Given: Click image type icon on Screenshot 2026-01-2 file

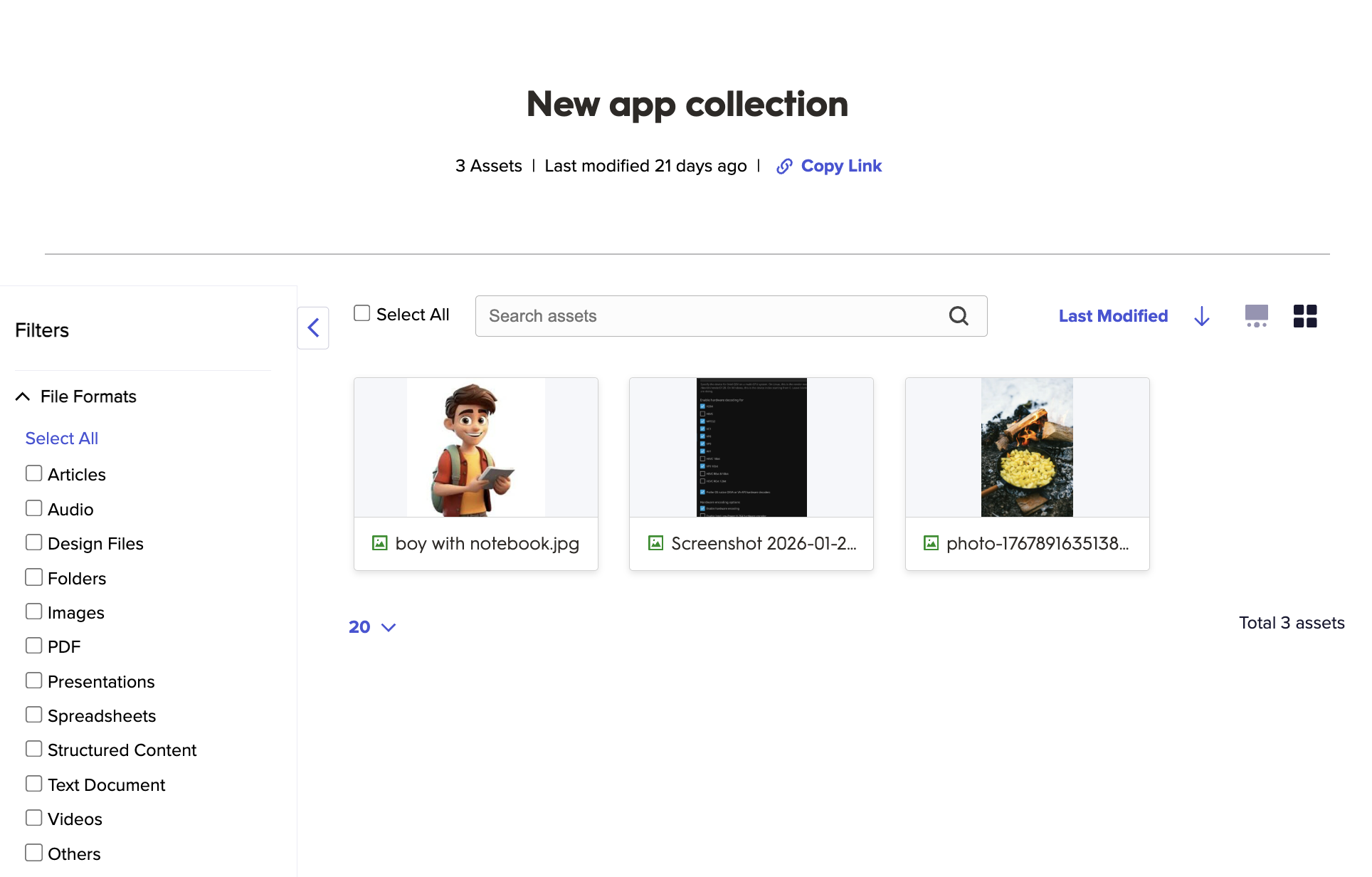Looking at the screenshot, I should pyautogui.click(x=655, y=543).
